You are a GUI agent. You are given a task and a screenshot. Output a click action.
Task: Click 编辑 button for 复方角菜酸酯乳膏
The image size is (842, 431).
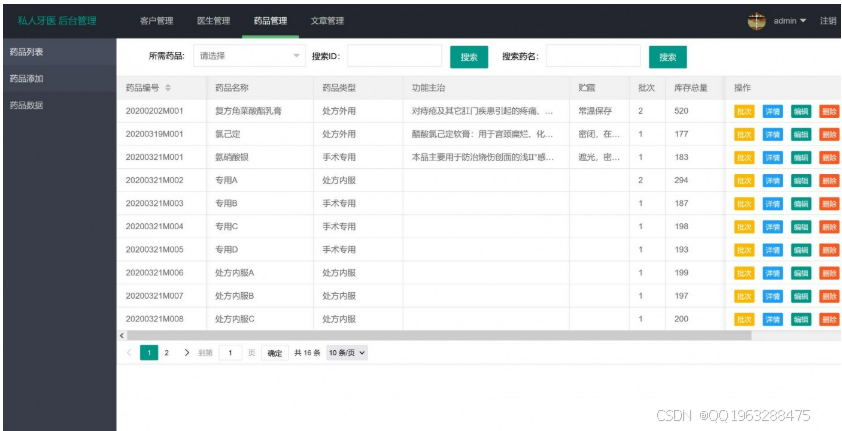point(801,111)
